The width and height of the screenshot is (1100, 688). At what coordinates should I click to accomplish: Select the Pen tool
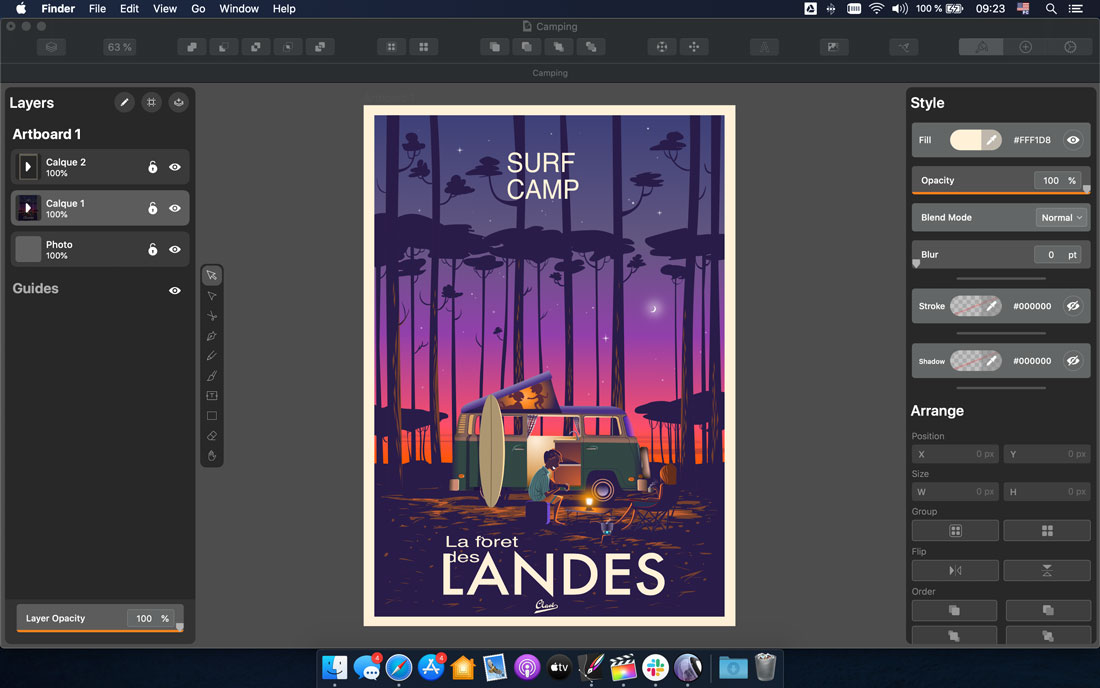tap(212, 336)
